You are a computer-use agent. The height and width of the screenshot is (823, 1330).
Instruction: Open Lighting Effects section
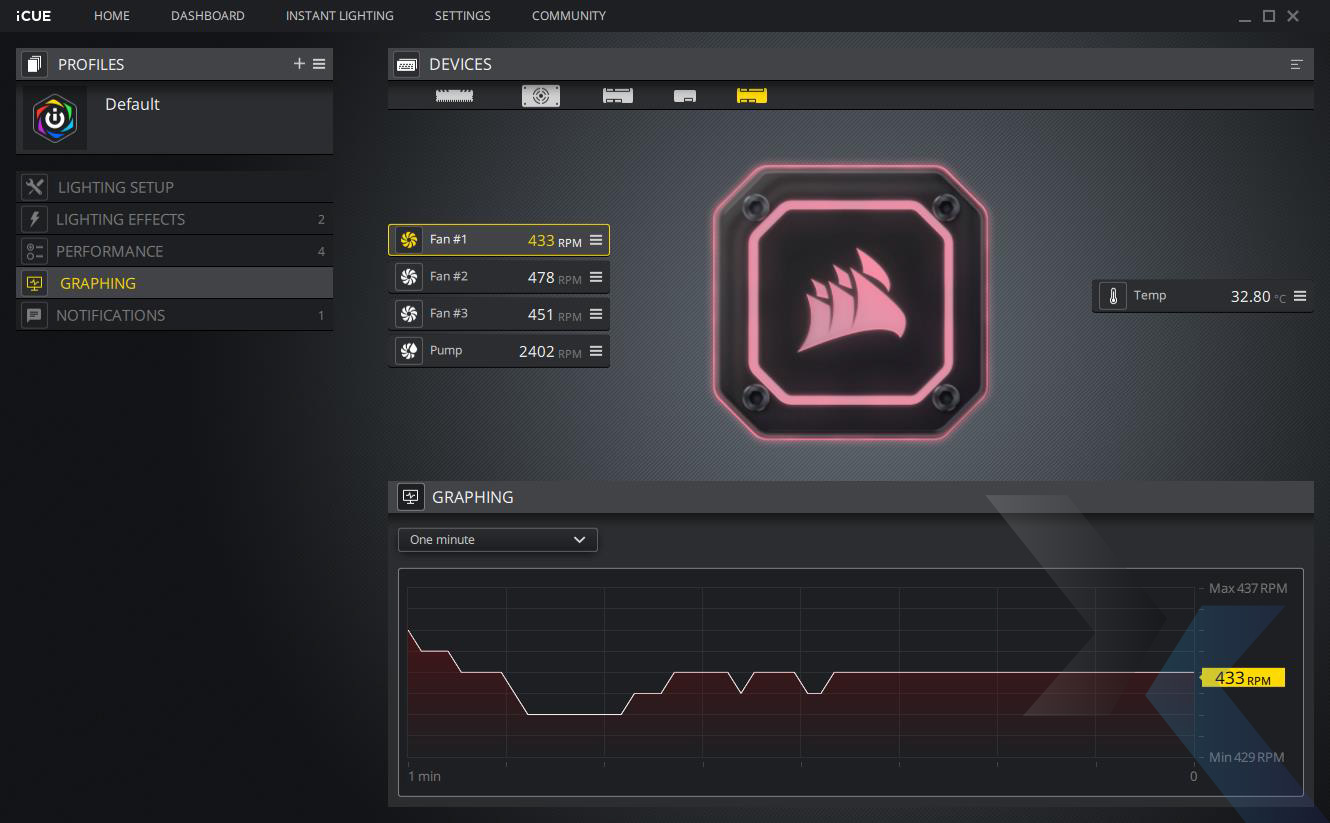[120, 219]
